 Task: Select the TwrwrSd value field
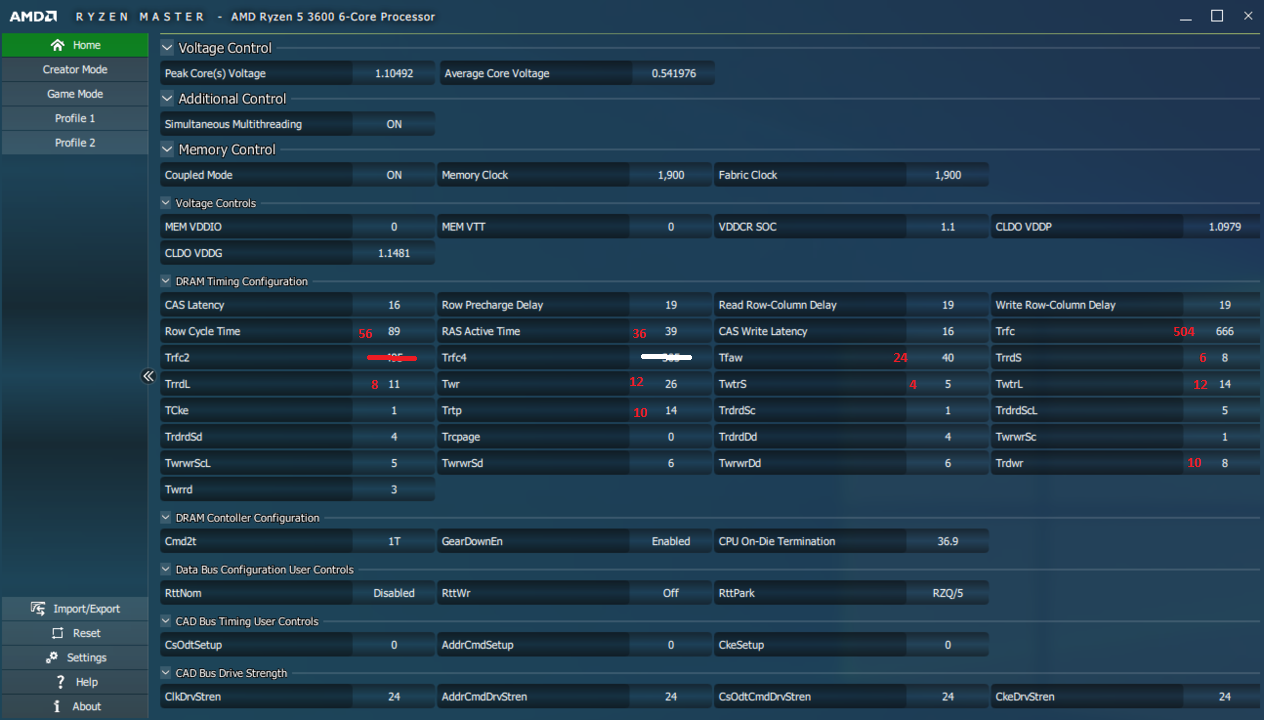pyautogui.click(x=671, y=463)
